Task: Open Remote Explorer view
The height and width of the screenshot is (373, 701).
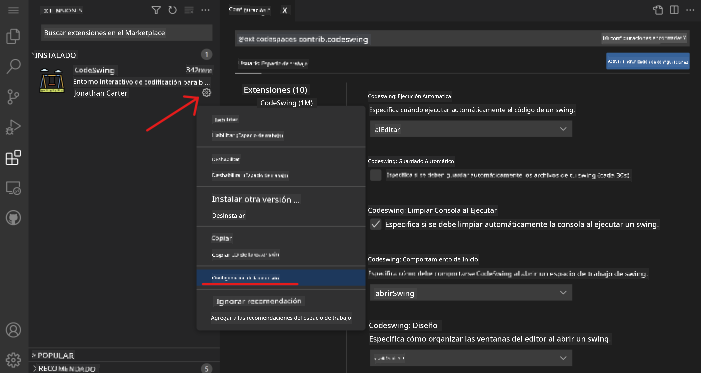Action: click(x=13, y=188)
